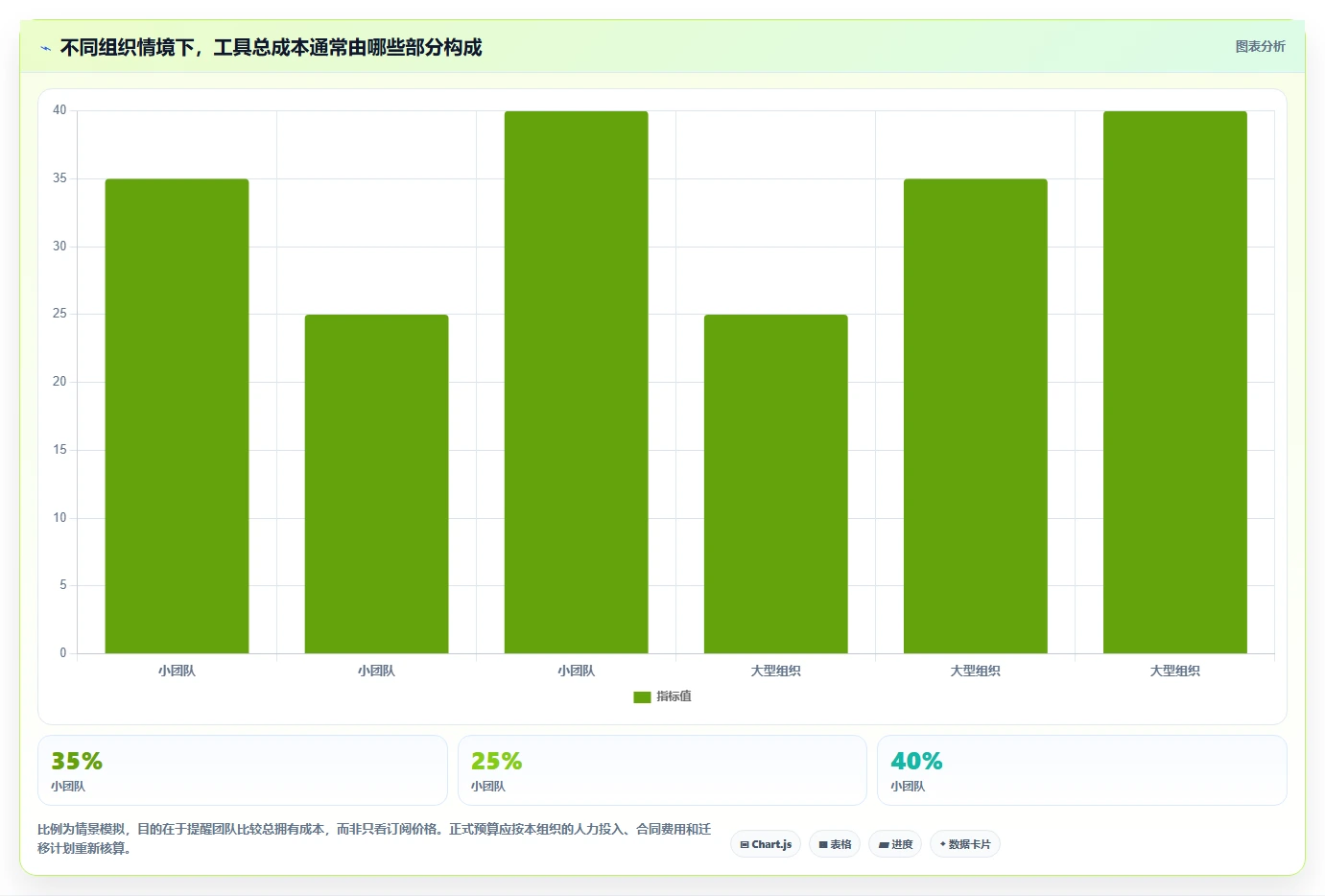Click the 大型组织 bar with value 40
Viewport: 1325px width, 896px height.
tap(1174, 383)
